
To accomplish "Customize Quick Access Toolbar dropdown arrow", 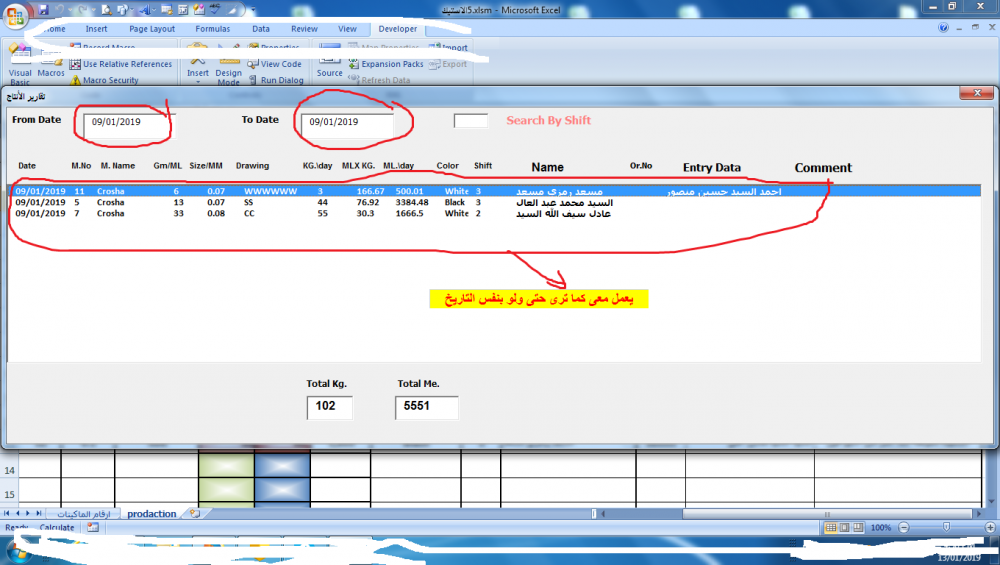I will [x=253, y=10].
